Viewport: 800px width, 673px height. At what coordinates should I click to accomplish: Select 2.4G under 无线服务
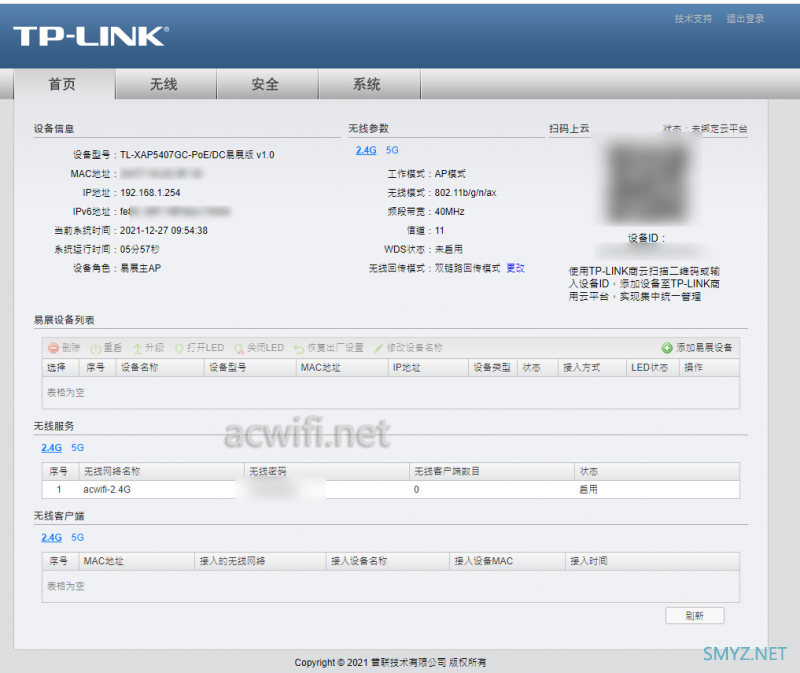point(52,447)
